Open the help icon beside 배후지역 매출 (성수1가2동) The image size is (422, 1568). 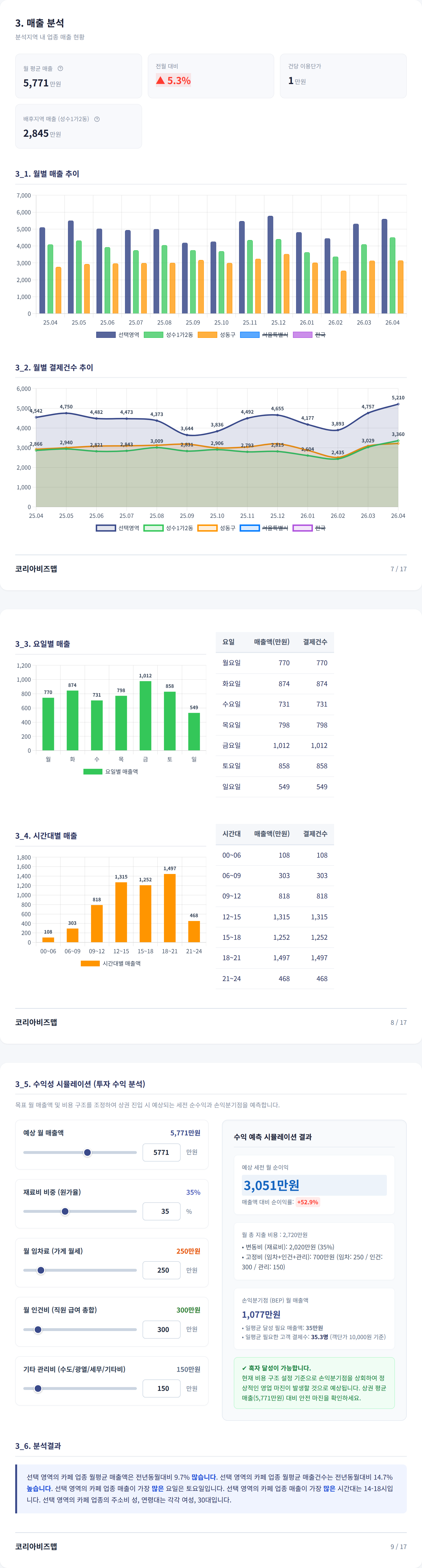tap(97, 119)
